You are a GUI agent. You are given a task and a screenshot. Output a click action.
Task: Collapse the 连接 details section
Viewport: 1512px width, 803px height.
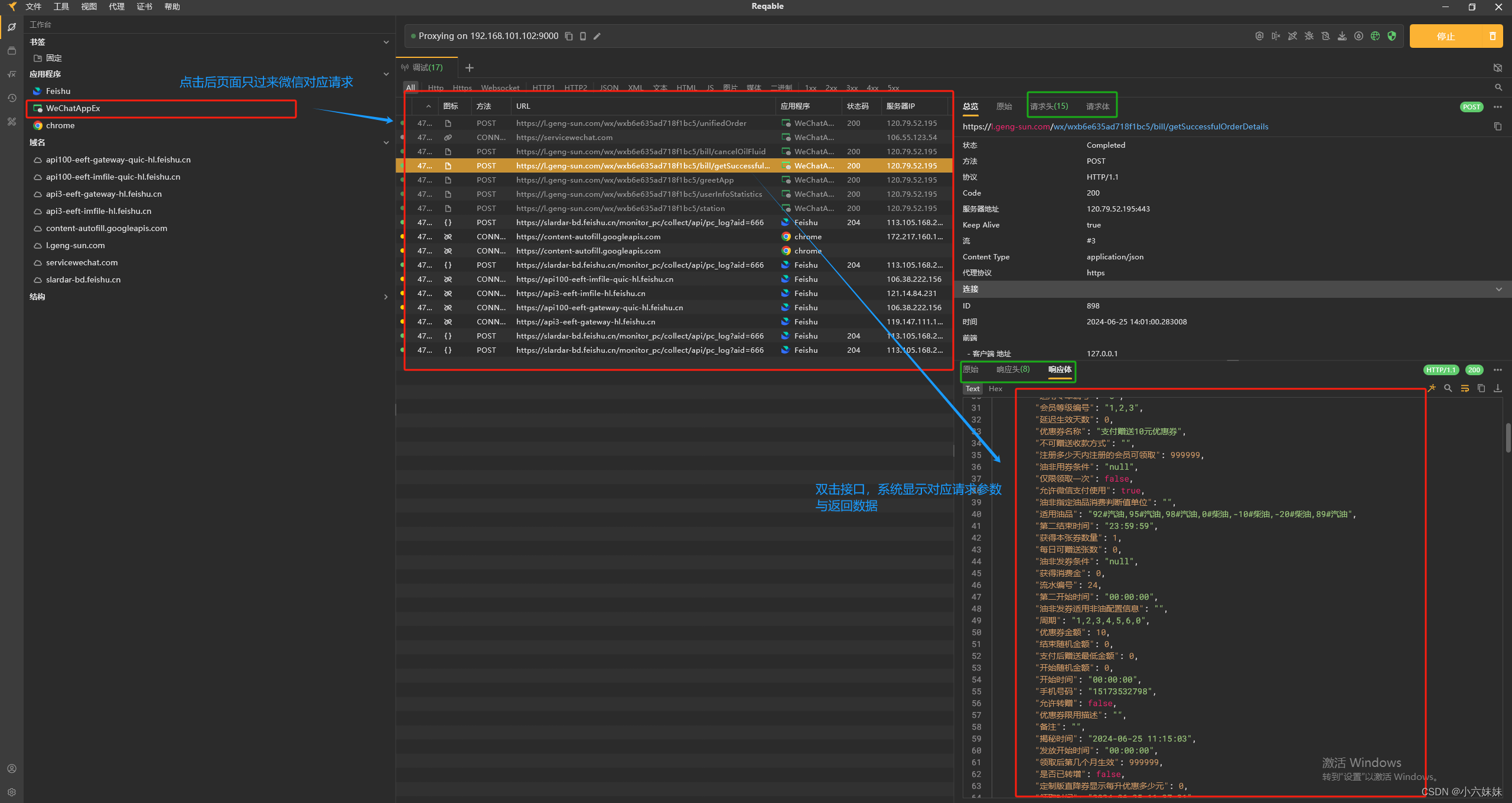tap(1498, 289)
